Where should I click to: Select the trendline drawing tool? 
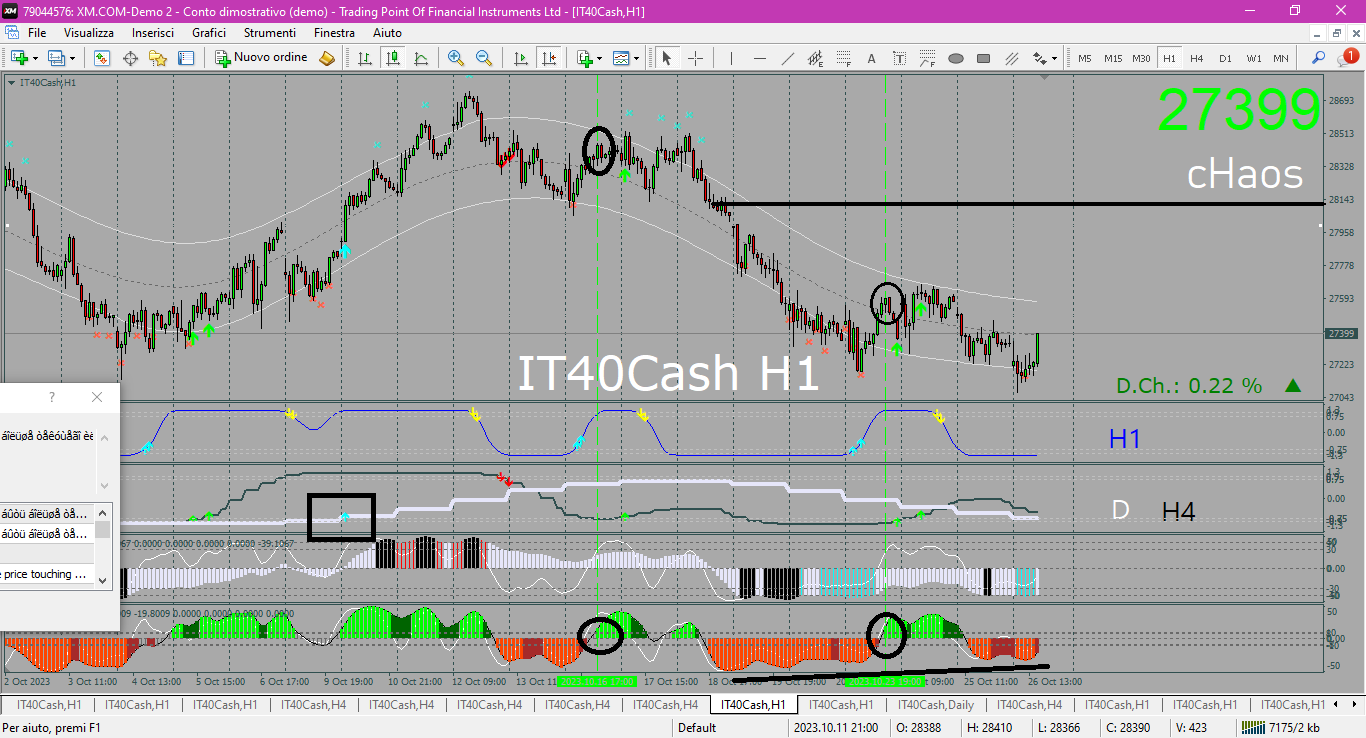(788, 58)
